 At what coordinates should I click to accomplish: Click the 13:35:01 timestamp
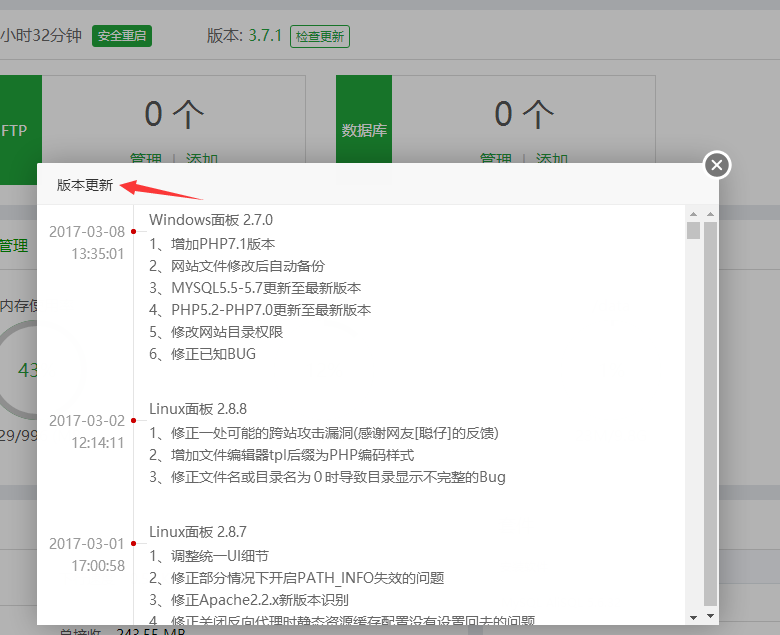coord(98,254)
